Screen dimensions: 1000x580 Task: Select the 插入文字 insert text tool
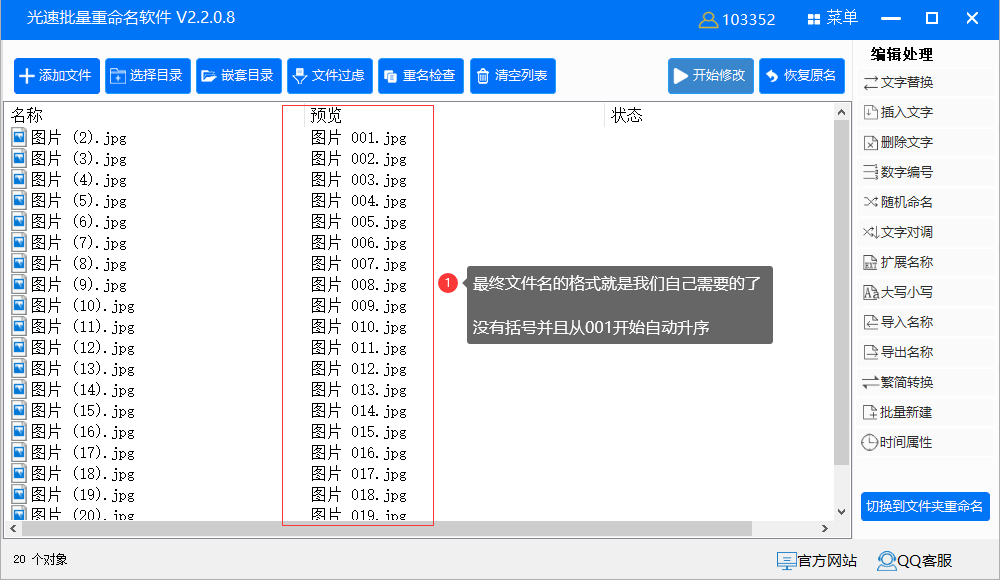click(x=898, y=112)
